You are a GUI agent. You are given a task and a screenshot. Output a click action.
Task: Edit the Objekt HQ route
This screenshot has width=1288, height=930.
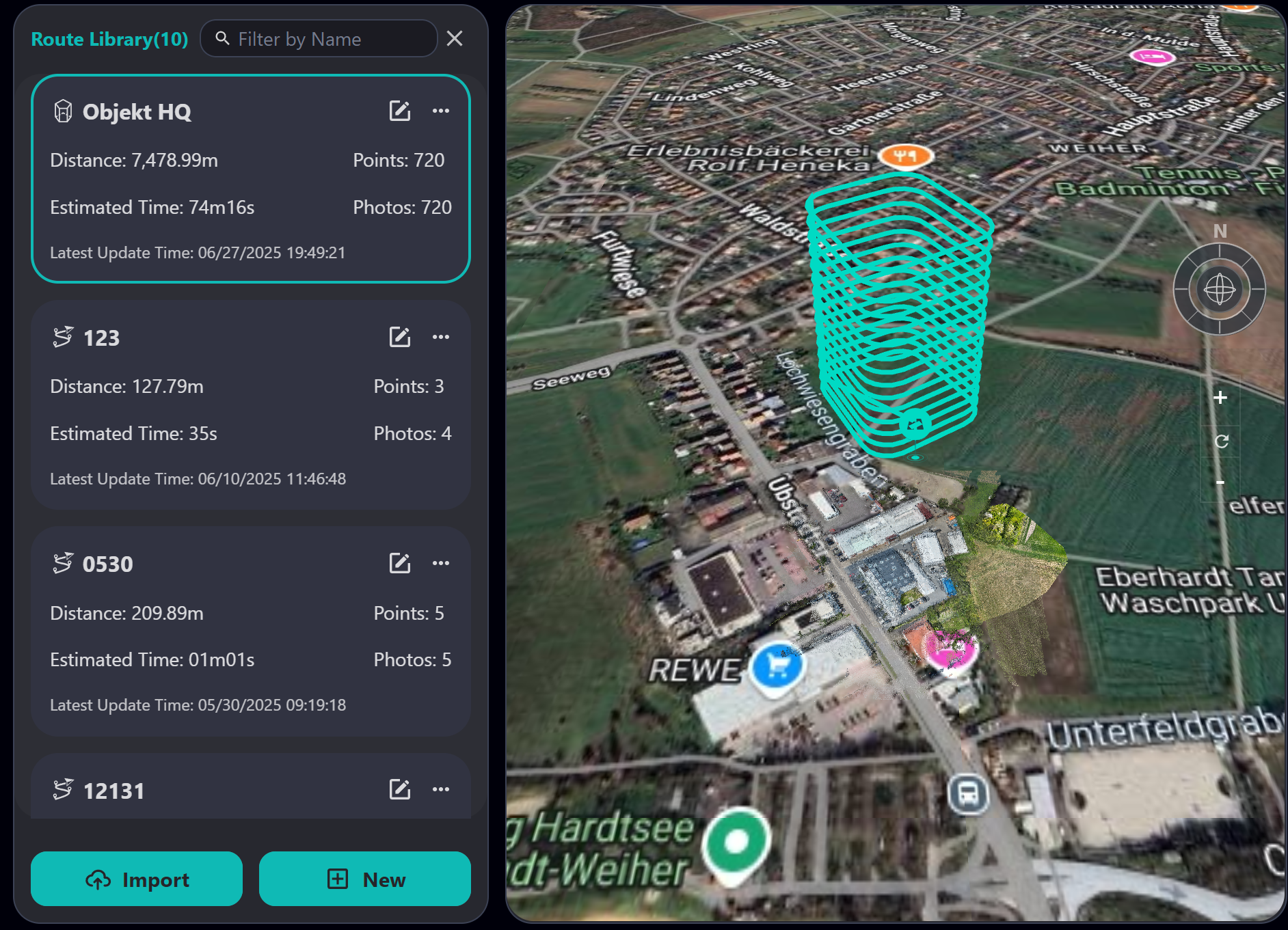coord(399,111)
